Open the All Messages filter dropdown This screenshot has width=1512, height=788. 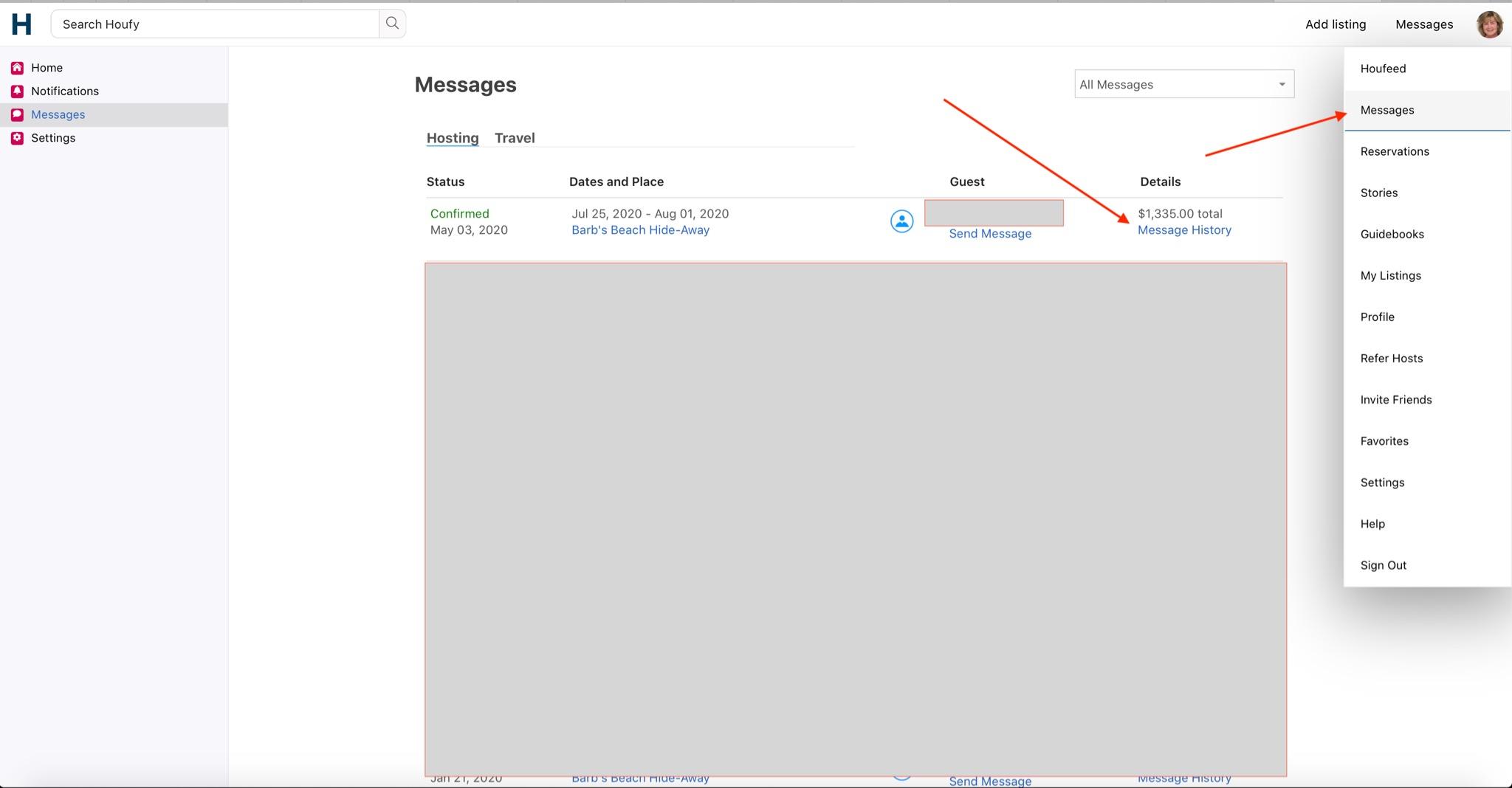pyautogui.click(x=1182, y=84)
